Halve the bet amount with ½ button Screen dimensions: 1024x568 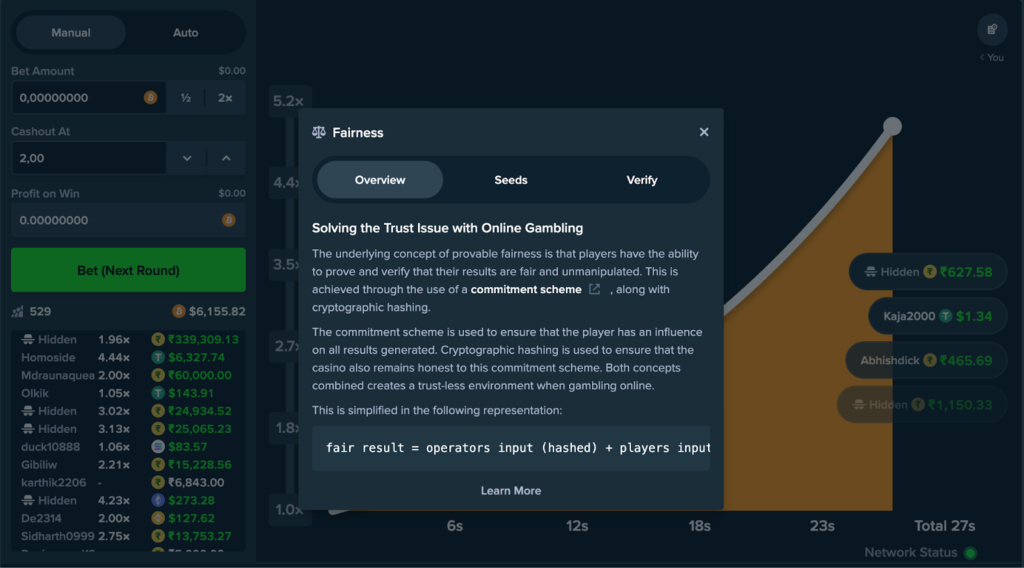[186, 98]
